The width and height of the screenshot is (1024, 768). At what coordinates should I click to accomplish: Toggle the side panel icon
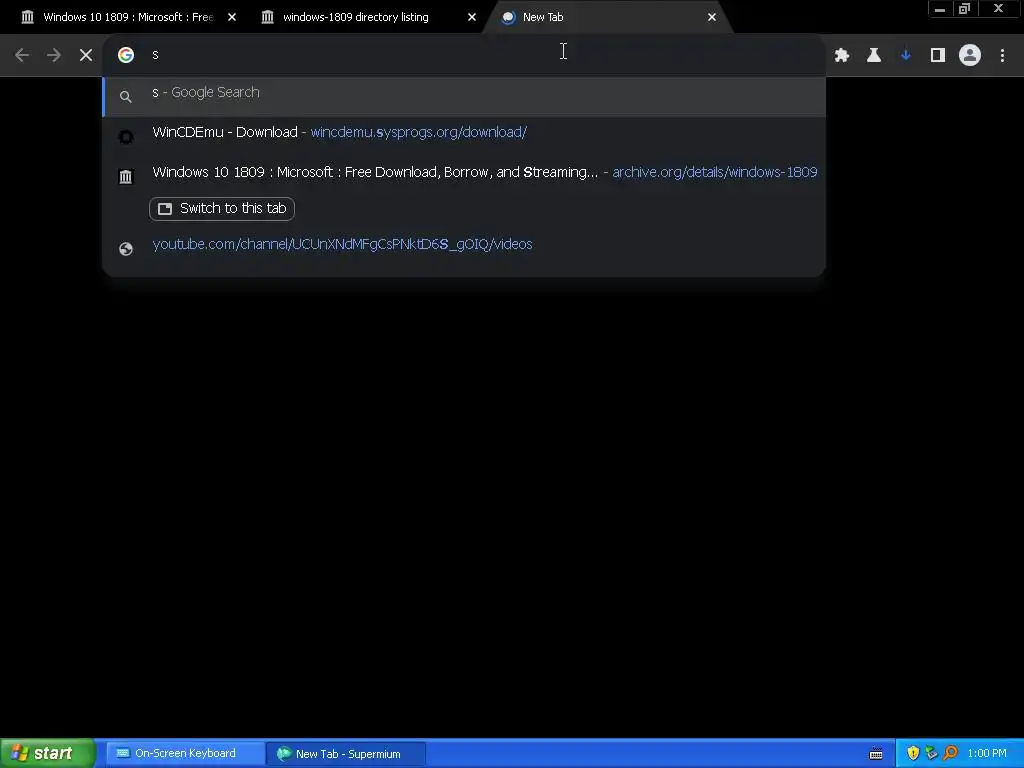pyautogui.click(x=938, y=56)
